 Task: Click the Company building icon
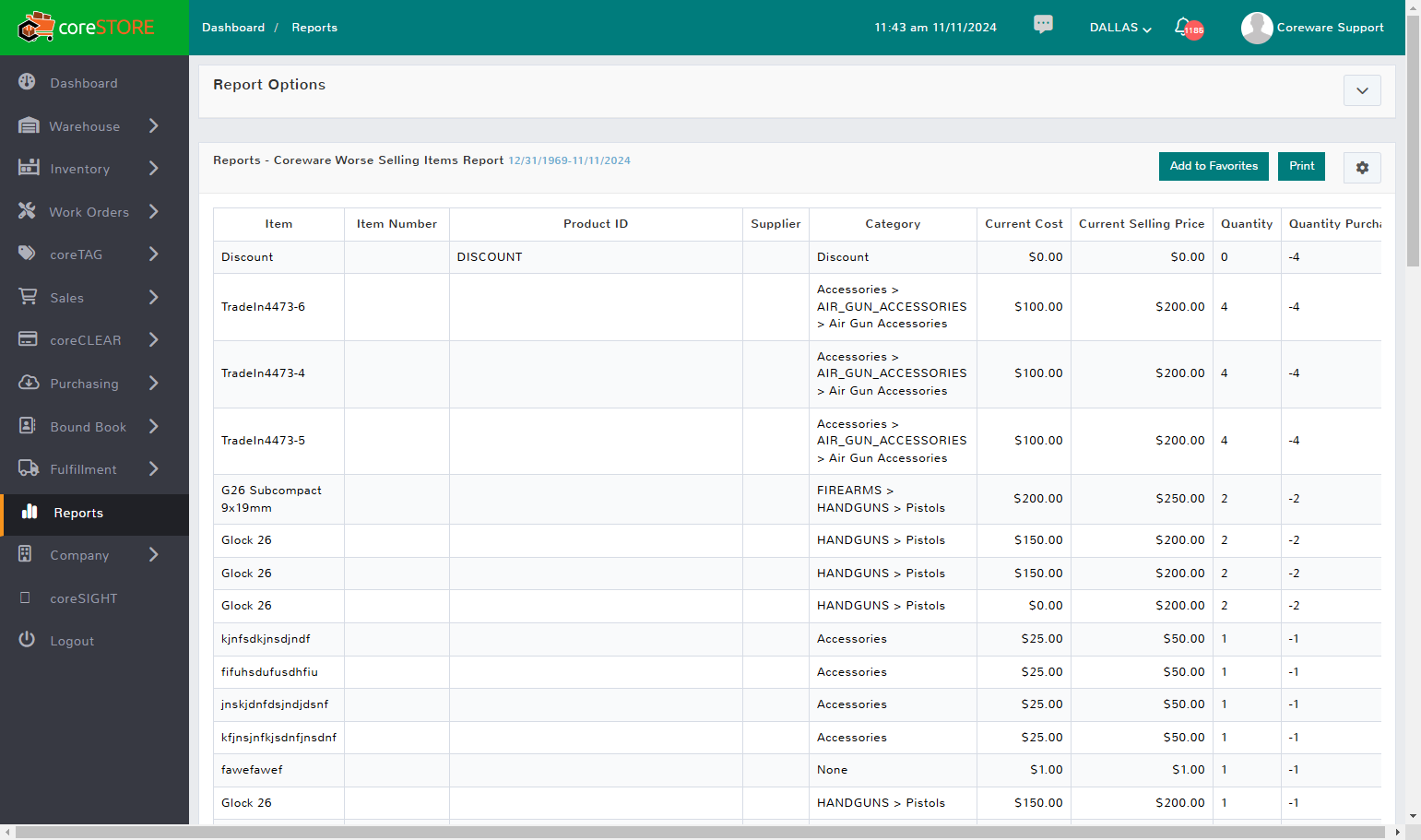tap(25, 554)
